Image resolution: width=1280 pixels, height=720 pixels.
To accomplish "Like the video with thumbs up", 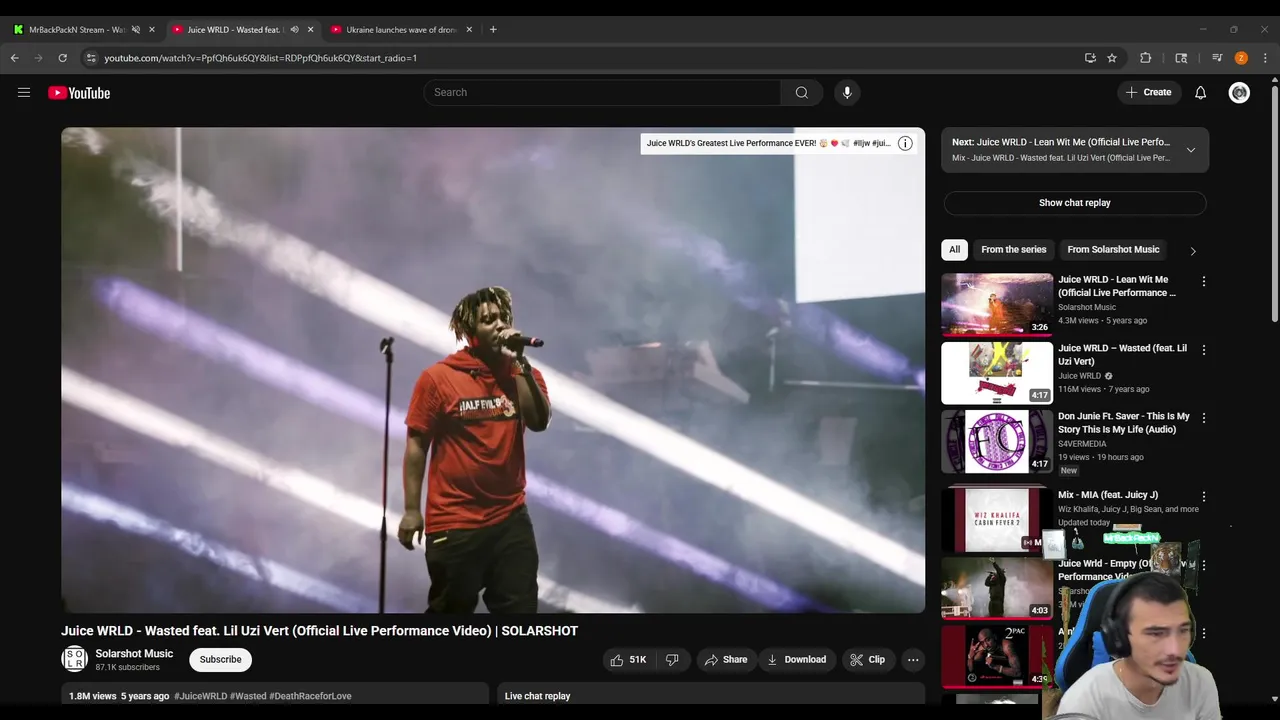I will 628,660.
